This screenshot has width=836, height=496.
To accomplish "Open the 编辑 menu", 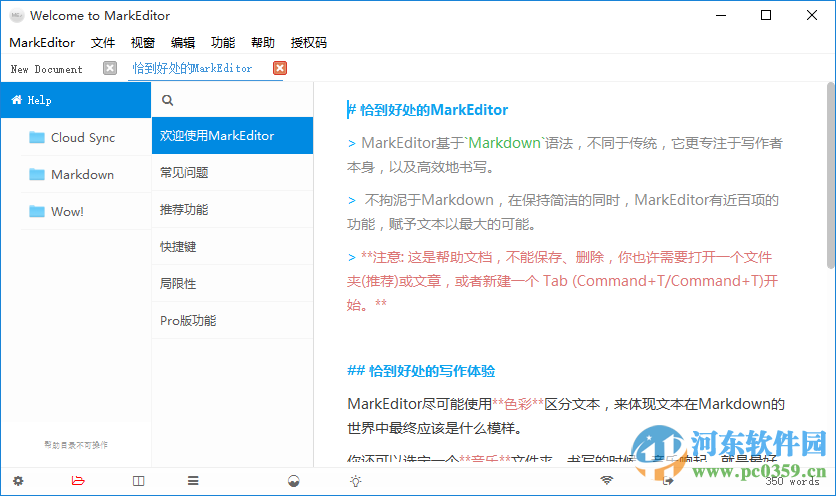I will click(183, 43).
